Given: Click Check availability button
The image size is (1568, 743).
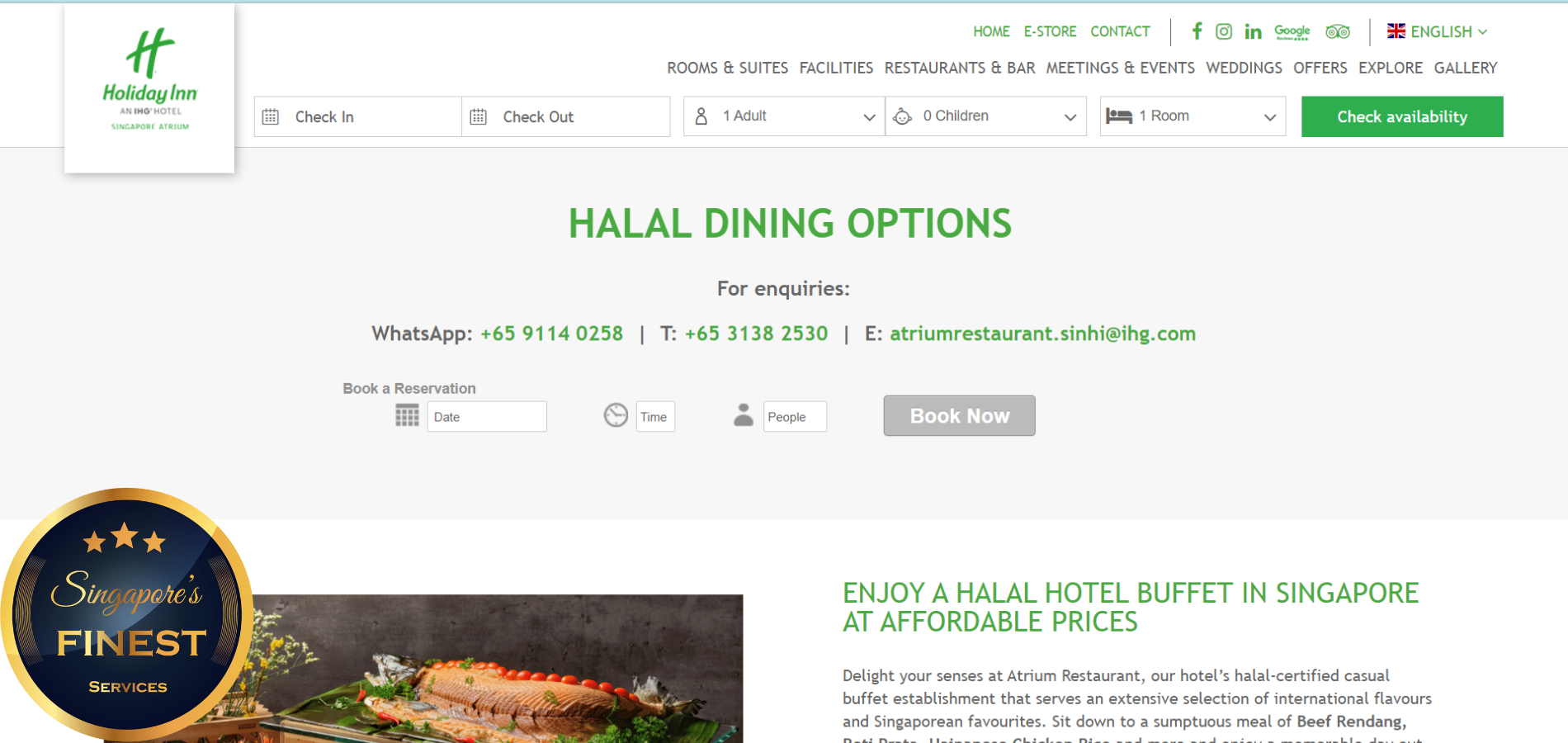Looking at the screenshot, I should point(1402,116).
